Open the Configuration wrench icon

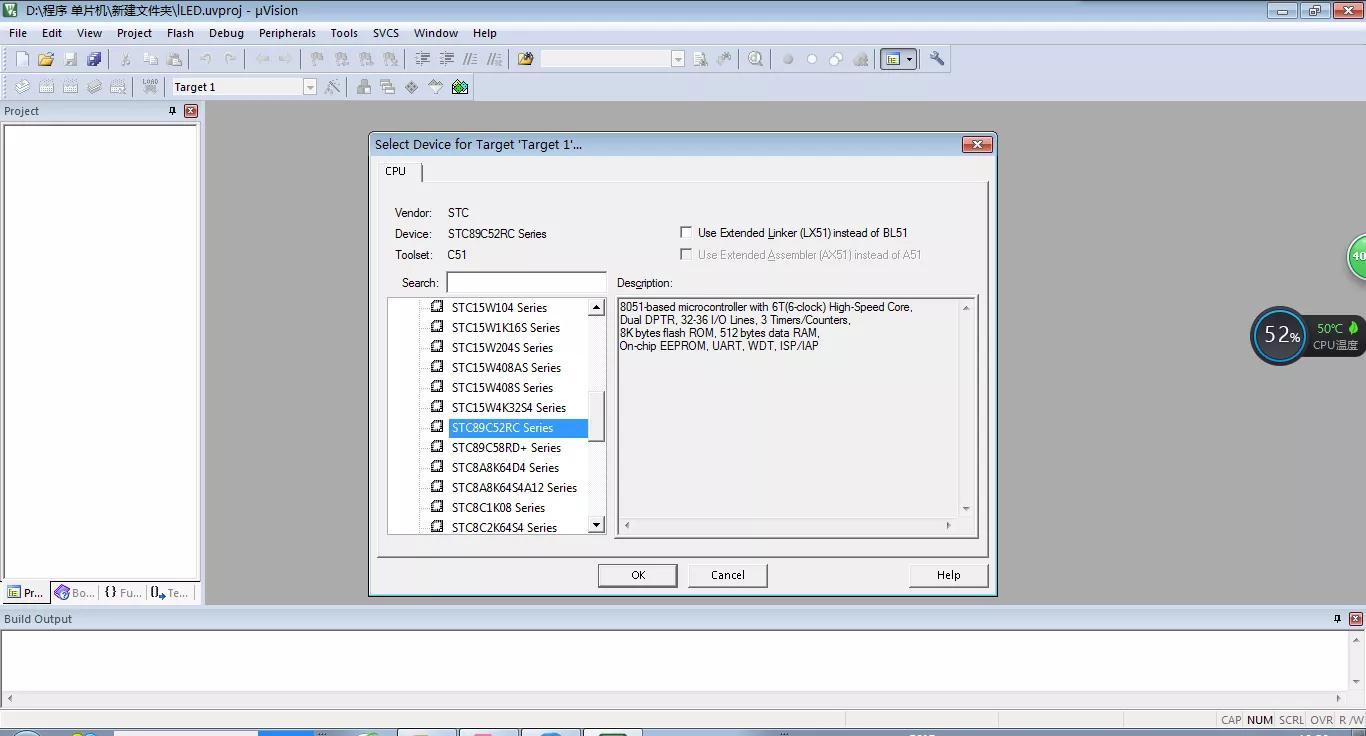point(937,59)
